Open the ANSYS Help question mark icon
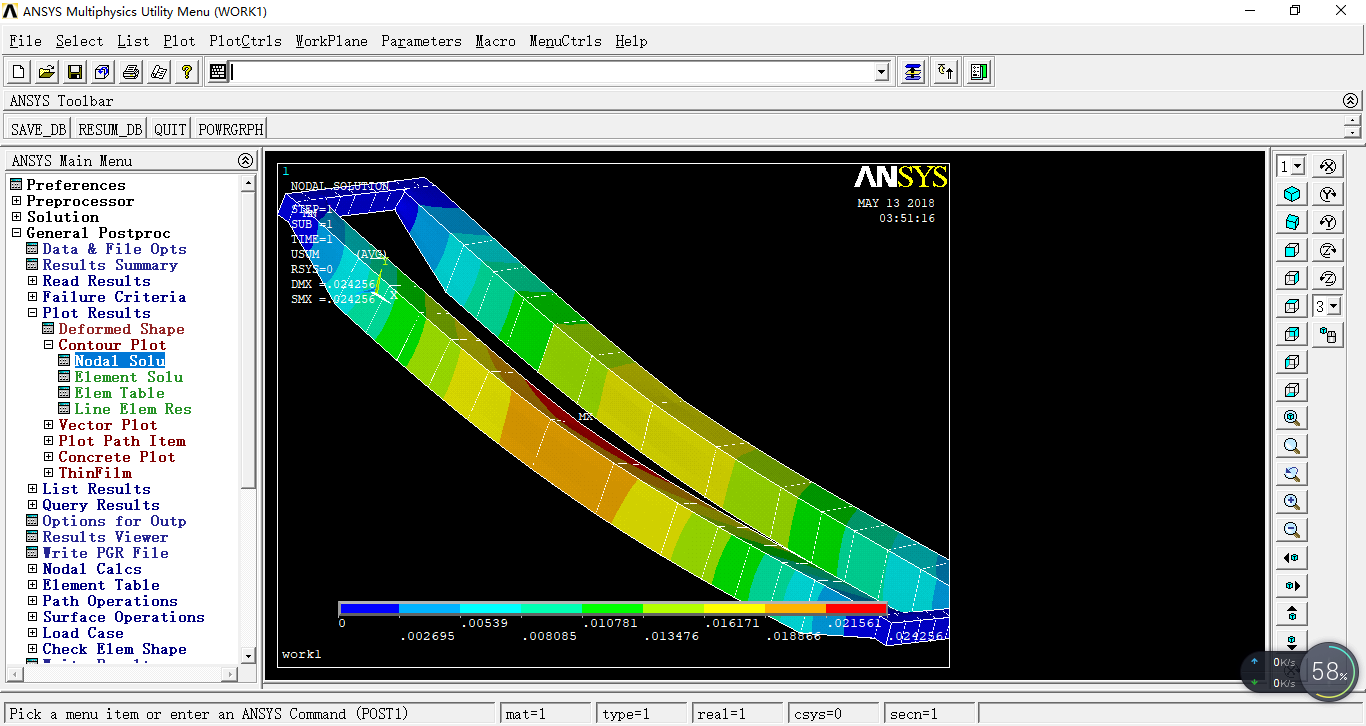 pos(186,72)
